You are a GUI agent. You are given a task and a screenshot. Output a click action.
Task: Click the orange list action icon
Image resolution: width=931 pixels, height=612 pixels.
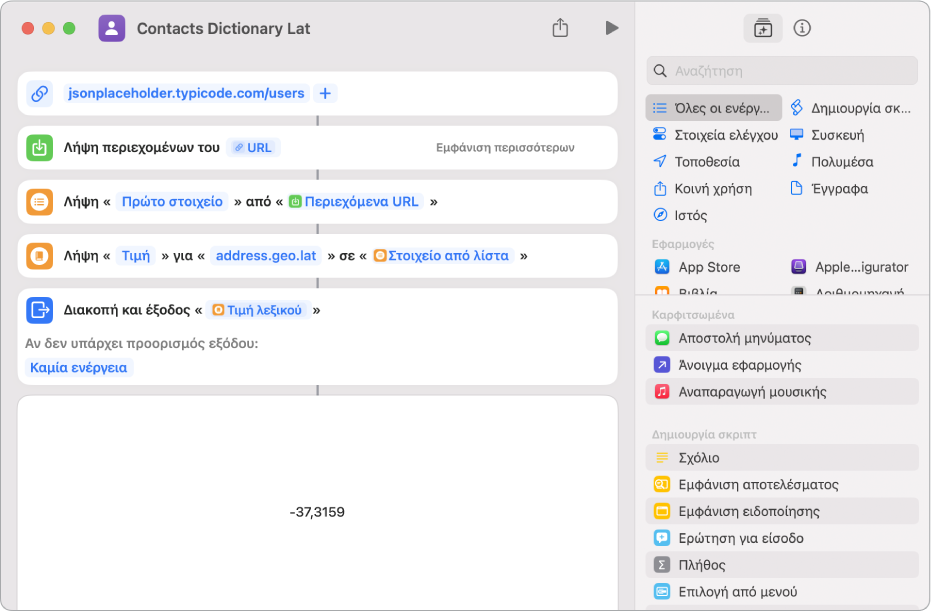pyautogui.click(x=40, y=202)
